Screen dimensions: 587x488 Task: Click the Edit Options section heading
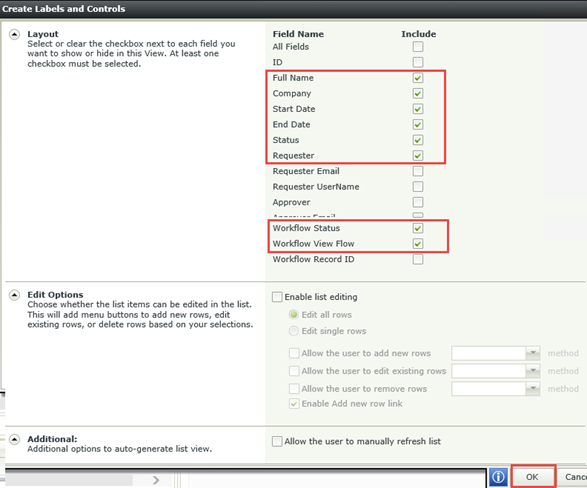(x=55, y=295)
